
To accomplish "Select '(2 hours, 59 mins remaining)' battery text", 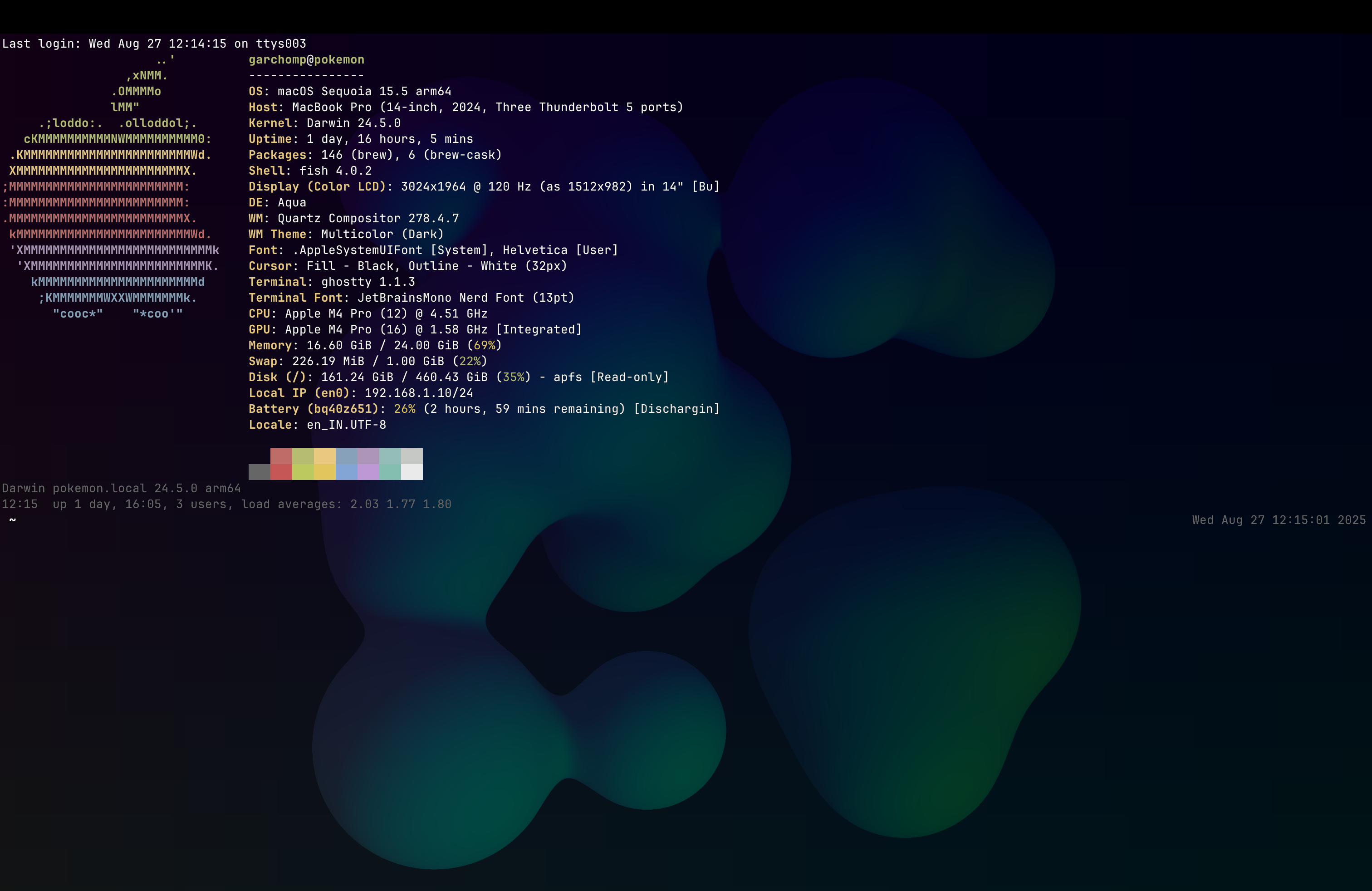I will (x=524, y=409).
